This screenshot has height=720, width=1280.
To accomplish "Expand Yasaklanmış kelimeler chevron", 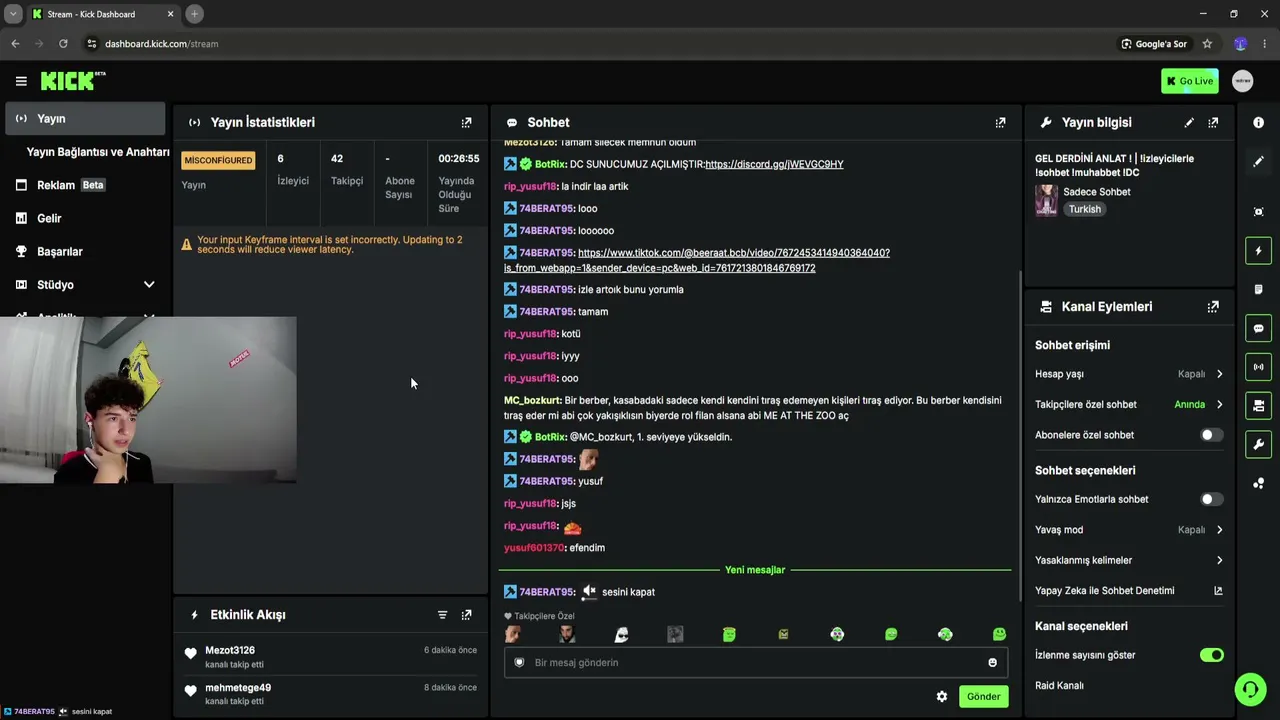I will [1219, 561].
